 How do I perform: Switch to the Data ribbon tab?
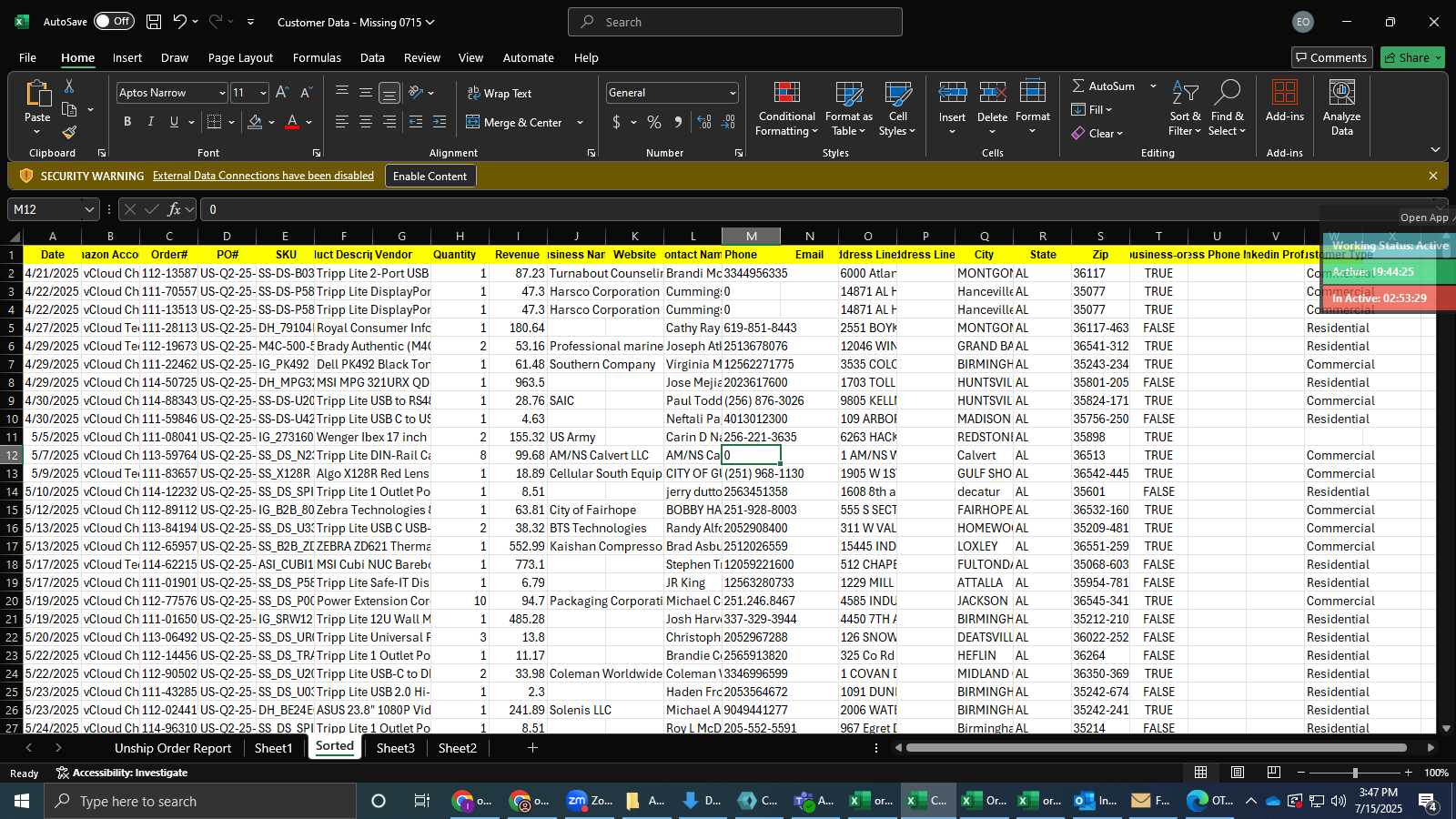(x=372, y=57)
